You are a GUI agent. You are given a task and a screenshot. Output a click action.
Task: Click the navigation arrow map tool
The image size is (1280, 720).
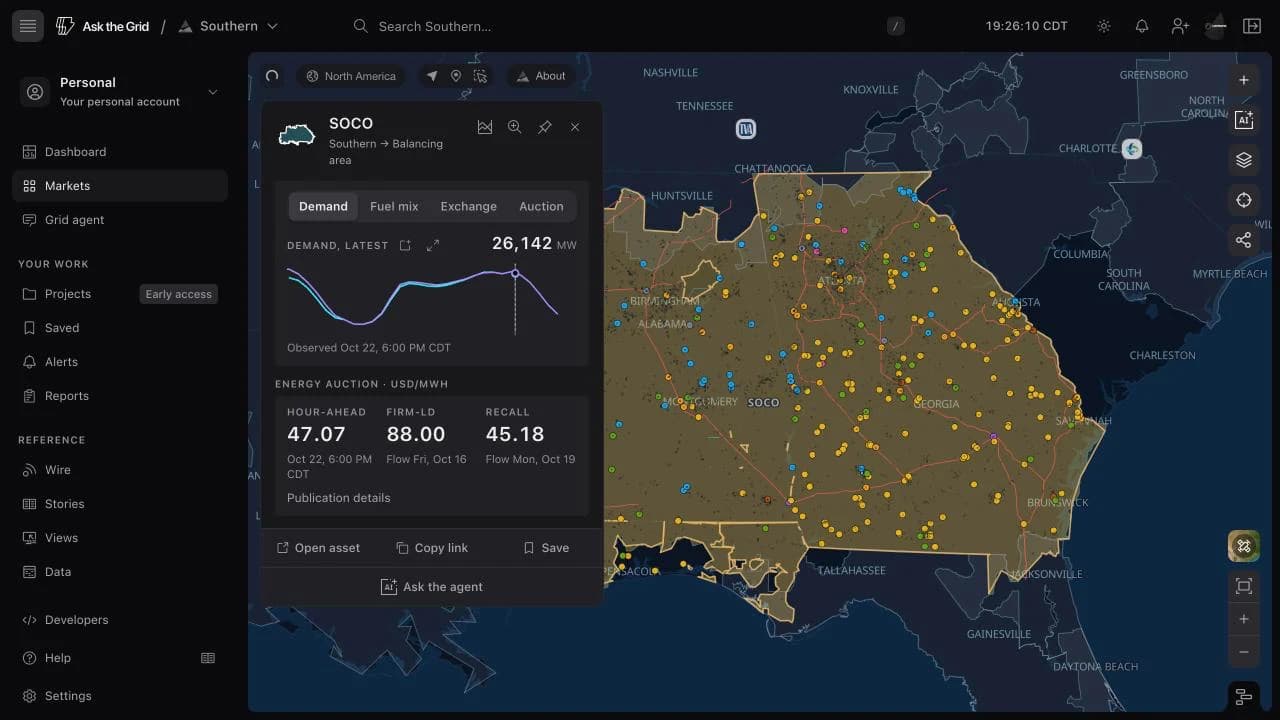432,76
